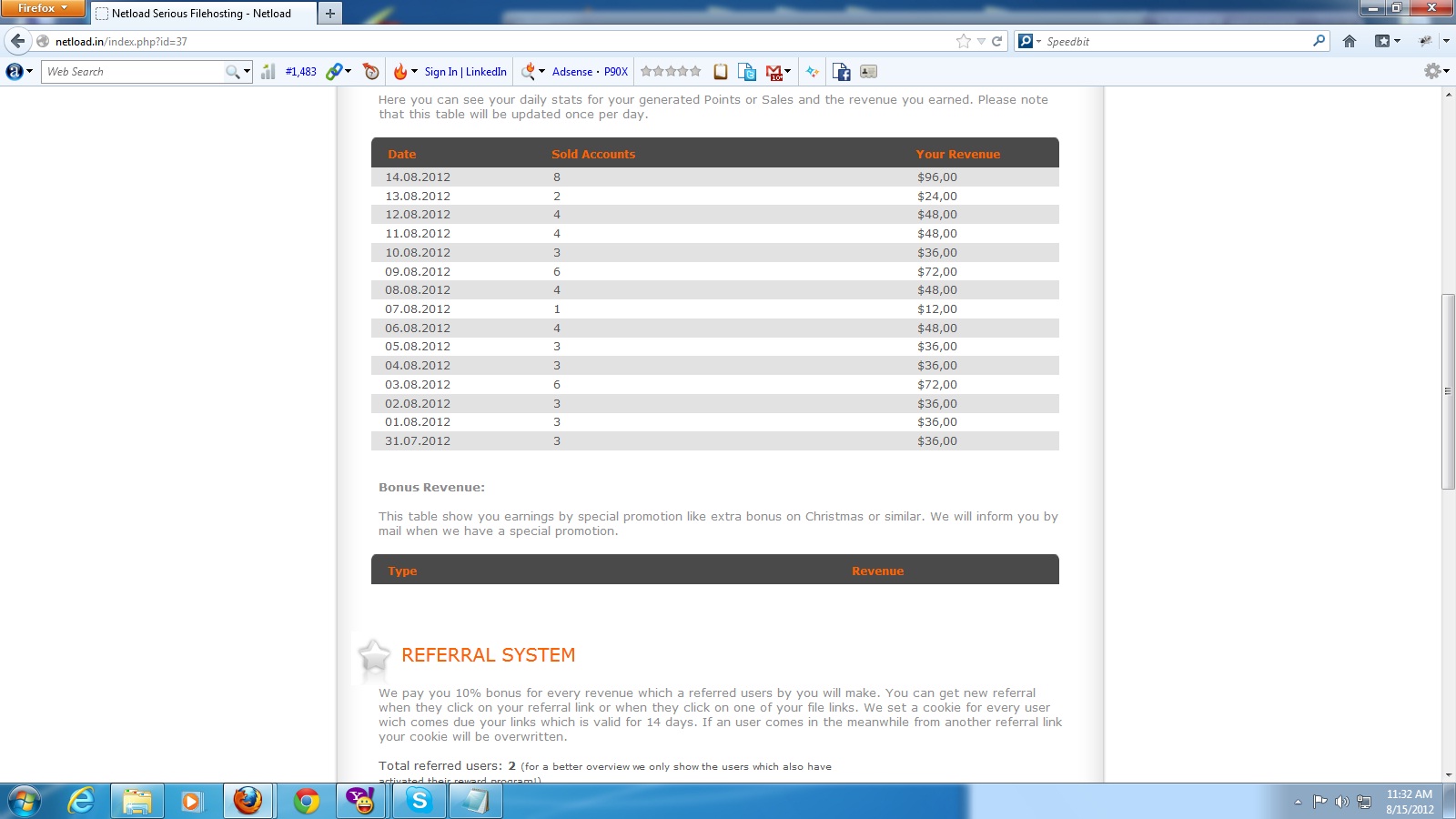Image resolution: width=1456 pixels, height=819 pixels.
Task: Open the toolbar settings gear
Action: [x=1431, y=71]
